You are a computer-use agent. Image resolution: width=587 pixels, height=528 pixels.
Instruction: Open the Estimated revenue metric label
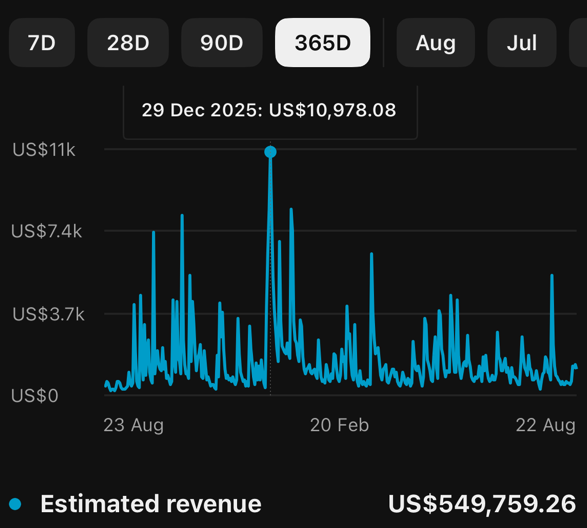[151, 504]
